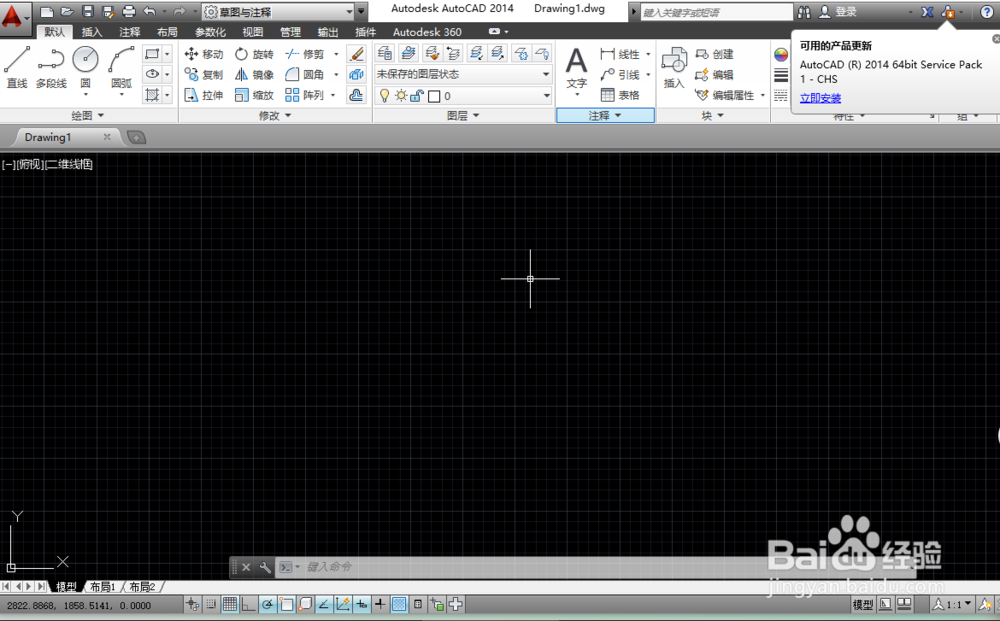Insert a Table (表格)

point(620,95)
